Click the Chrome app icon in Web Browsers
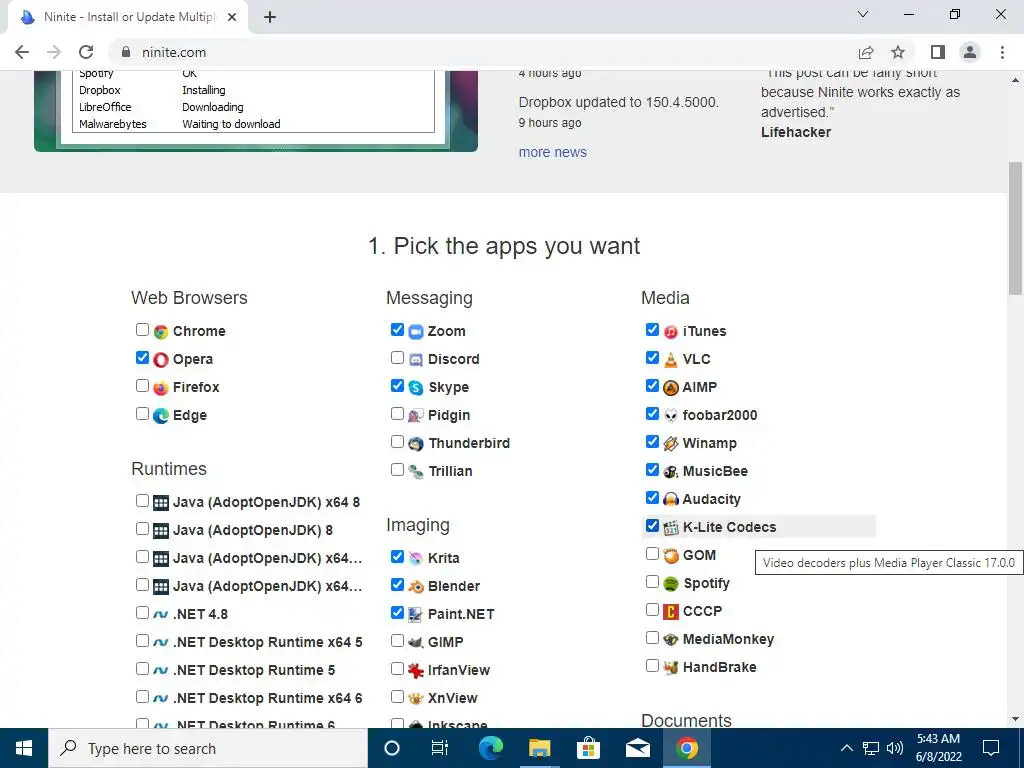Screen dimensions: 1024x768 (x=161, y=332)
